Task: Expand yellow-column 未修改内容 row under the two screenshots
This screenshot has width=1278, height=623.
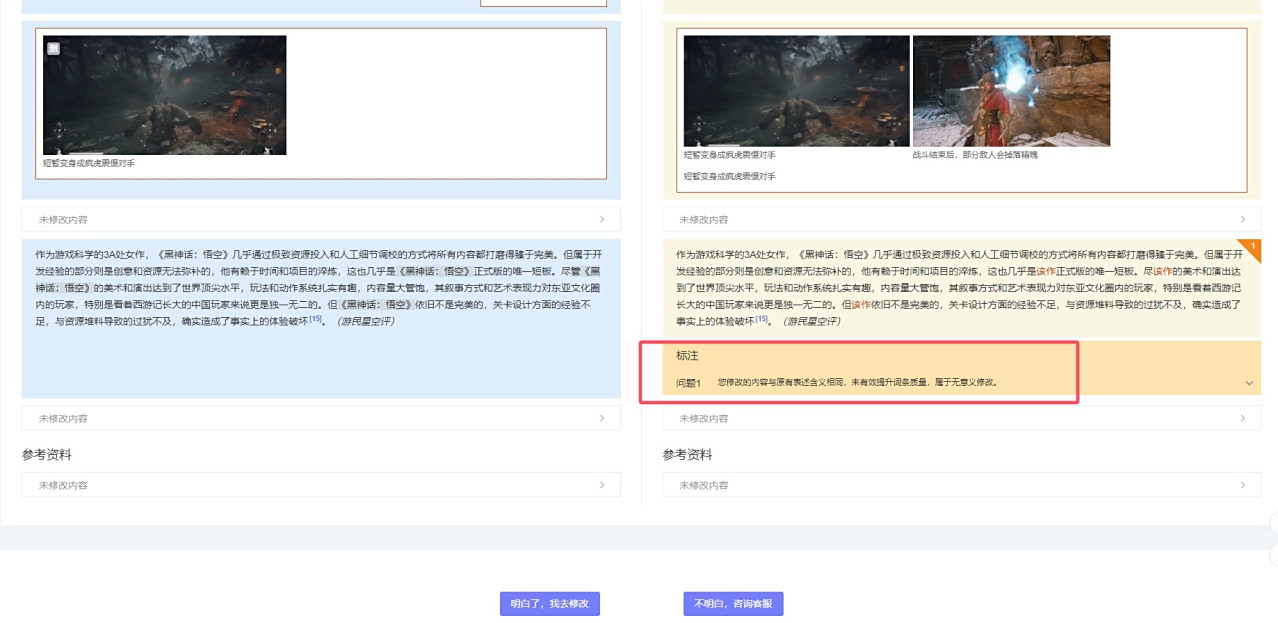Action: [x=961, y=219]
